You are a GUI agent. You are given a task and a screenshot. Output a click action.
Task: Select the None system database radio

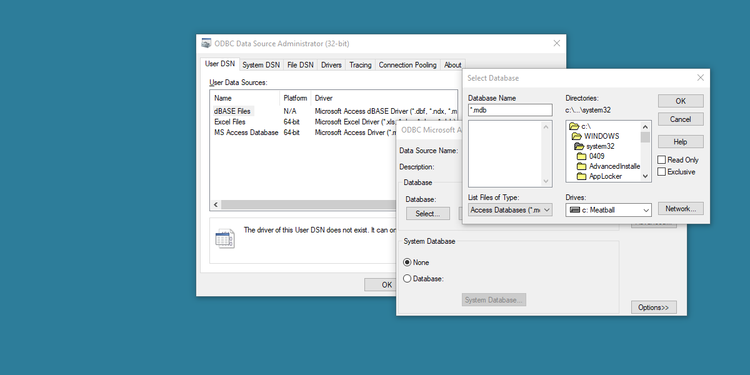(x=407, y=262)
